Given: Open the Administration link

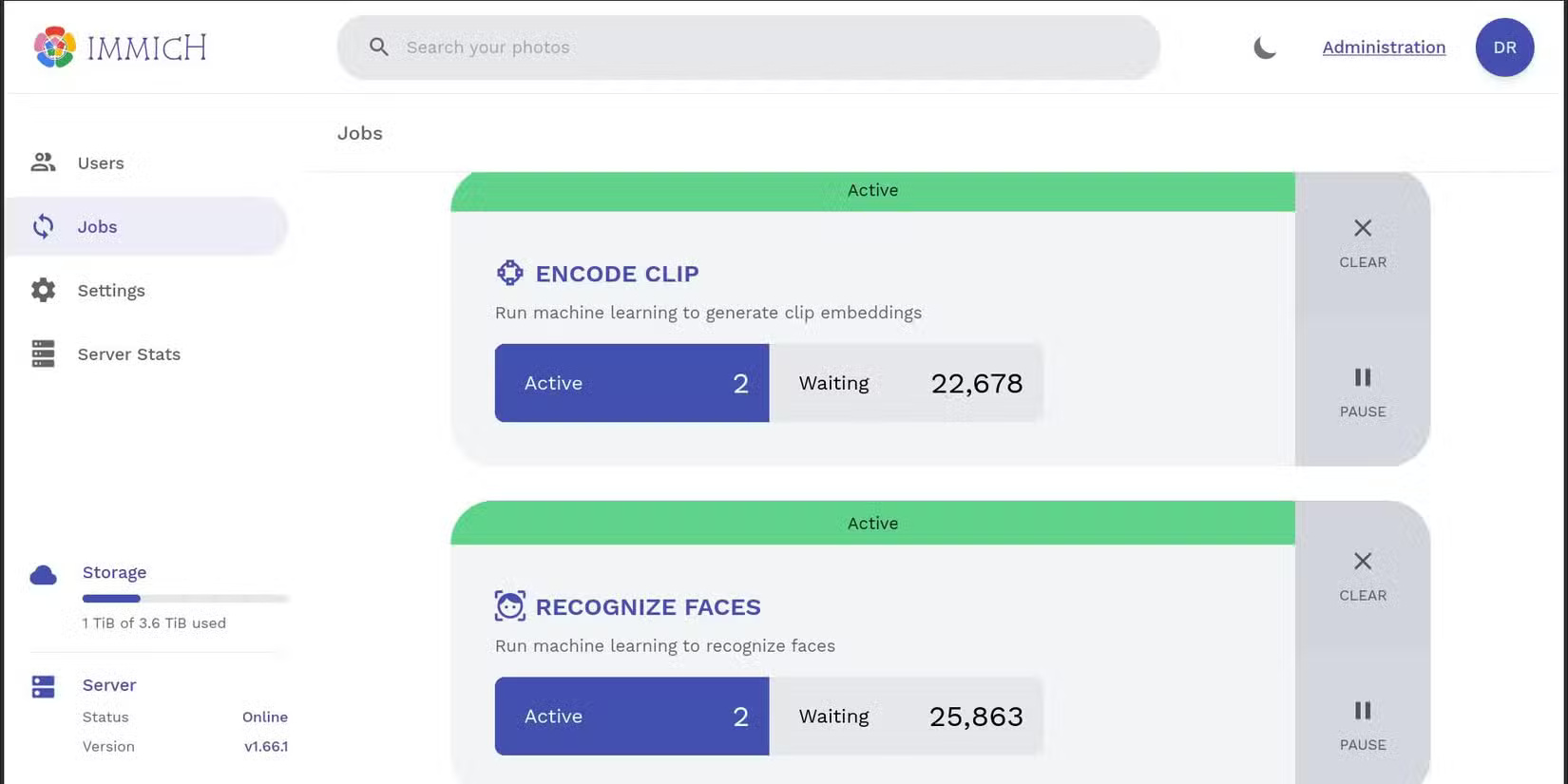Looking at the screenshot, I should tap(1383, 48).
